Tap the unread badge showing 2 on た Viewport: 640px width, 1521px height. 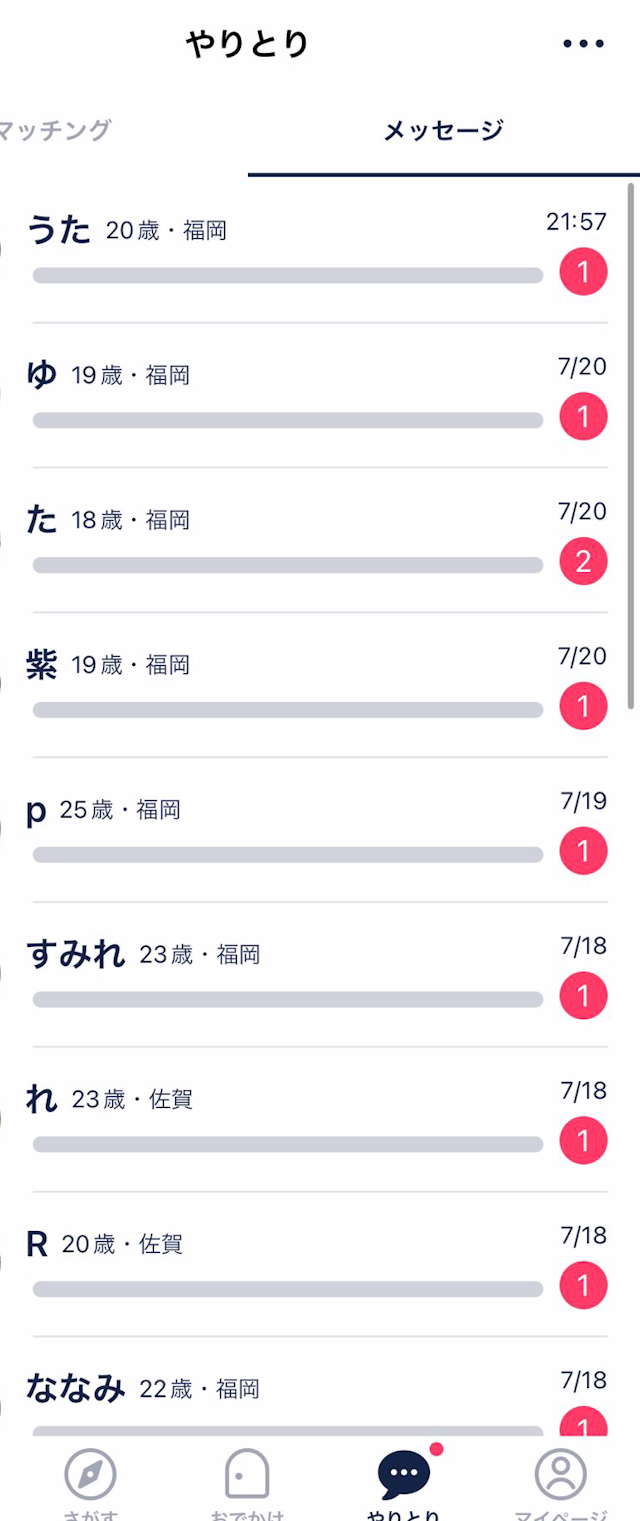[x=583, y=562]
